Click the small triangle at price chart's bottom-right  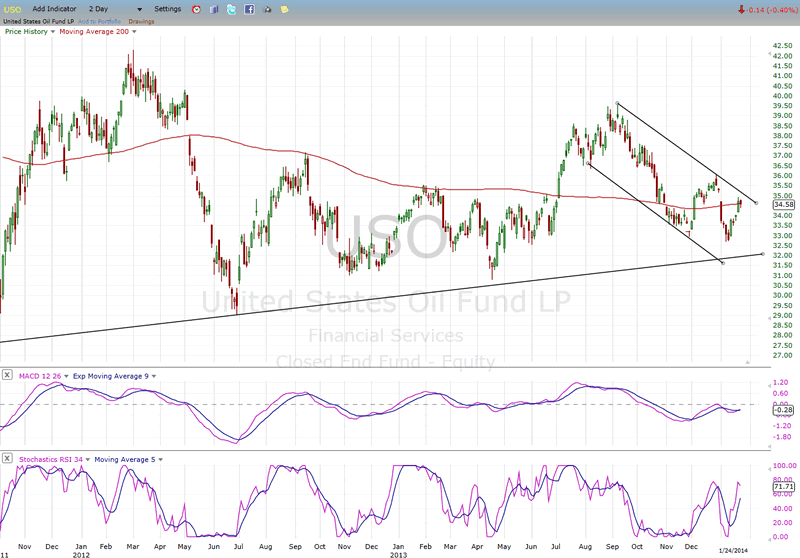(747, 362)
